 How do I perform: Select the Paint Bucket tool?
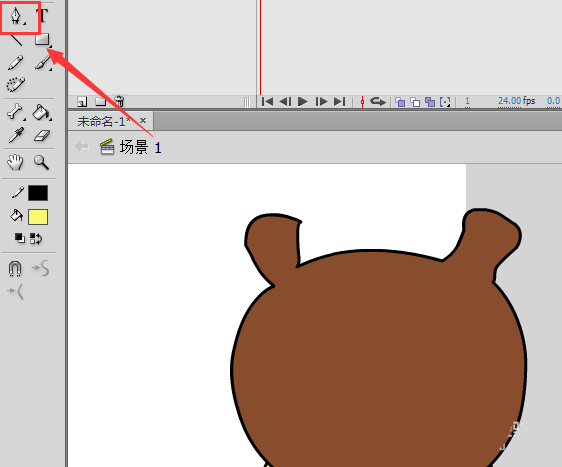pyautogui.click(x=42, y=112)
